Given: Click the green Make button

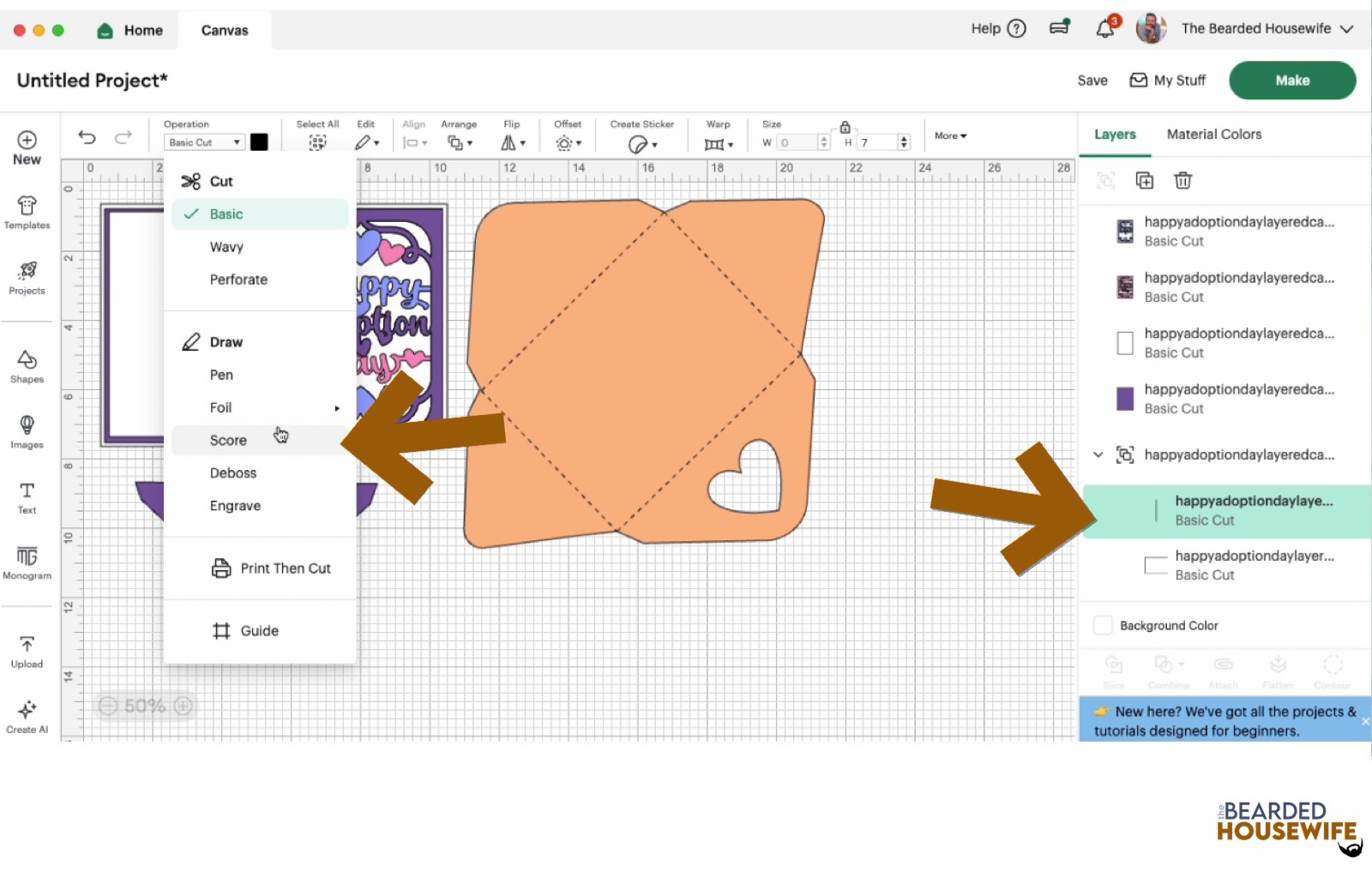Looking at the screenshot, I should pyautogui.click(x=1291, y=80).
